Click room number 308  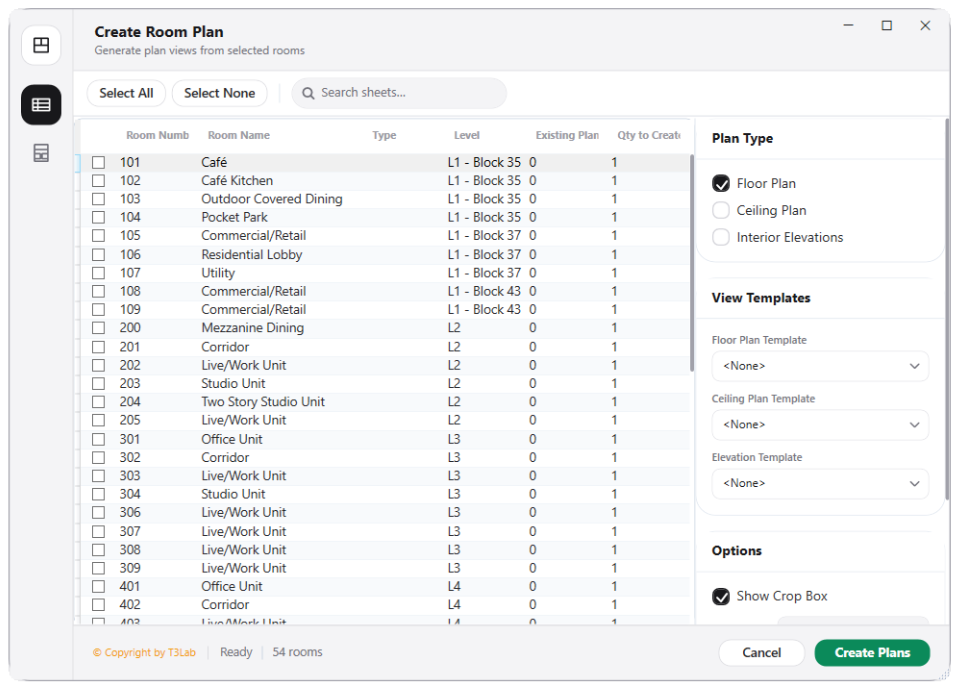point(130,550)
